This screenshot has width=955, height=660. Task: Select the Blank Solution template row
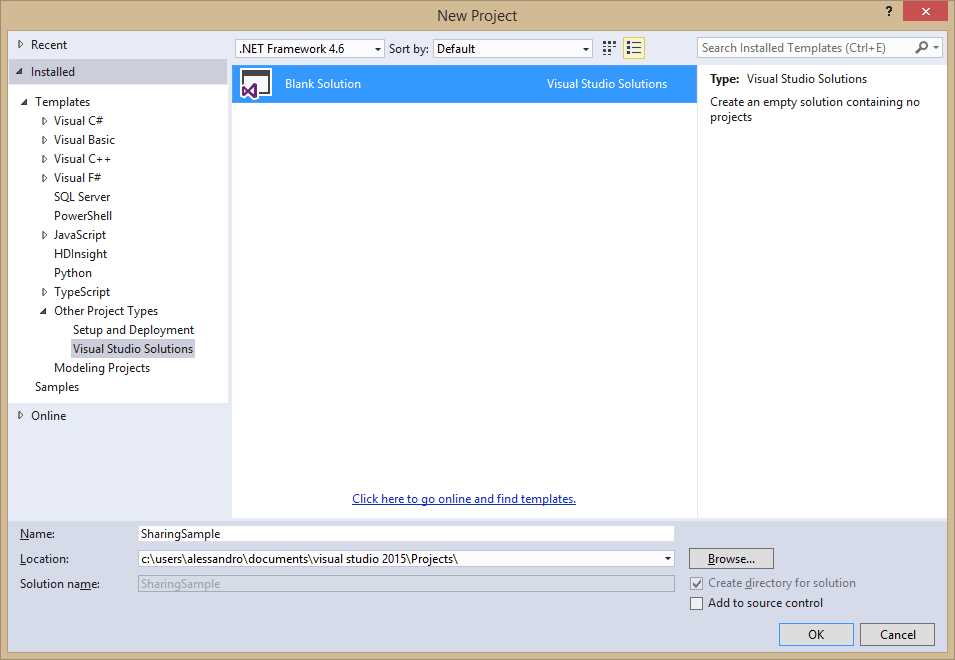(x=464, y=84)
